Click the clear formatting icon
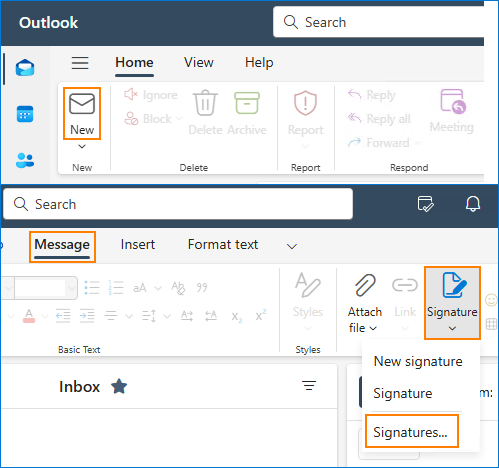499x468 pixels. point(178,288)
